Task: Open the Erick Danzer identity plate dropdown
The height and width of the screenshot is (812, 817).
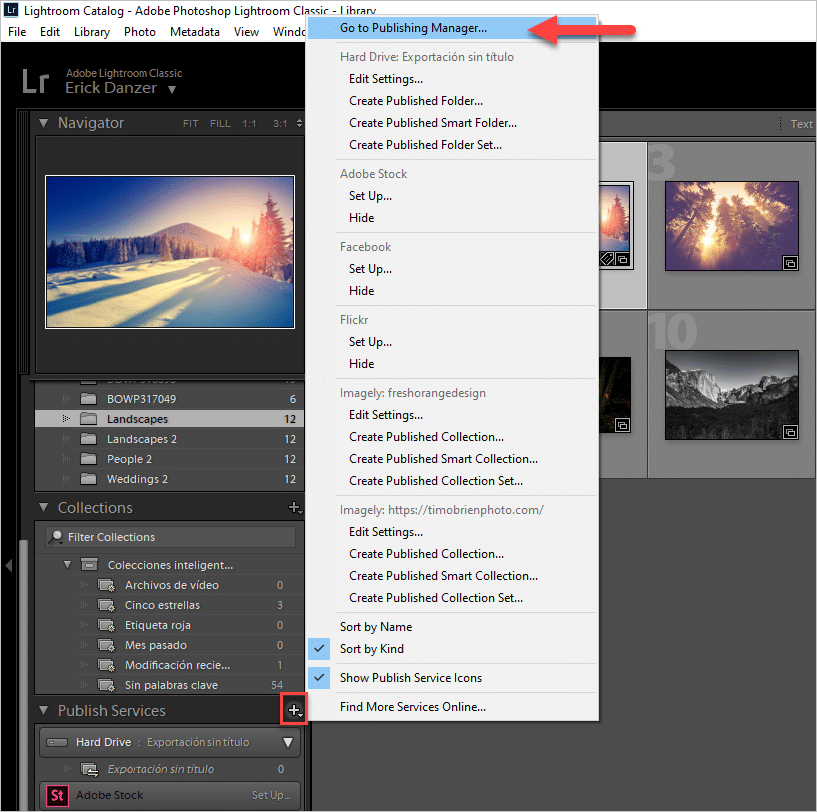Action: click(172, 90)
